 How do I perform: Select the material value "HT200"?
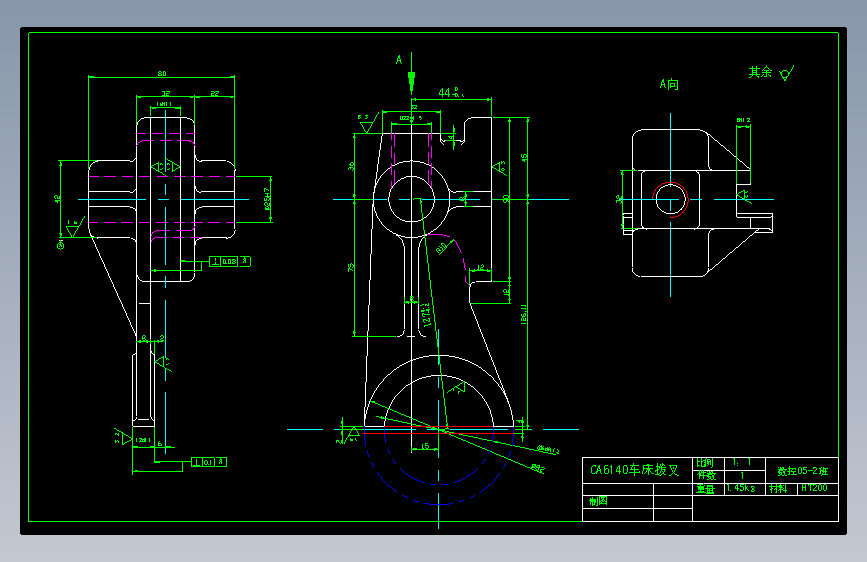point(814,488)
